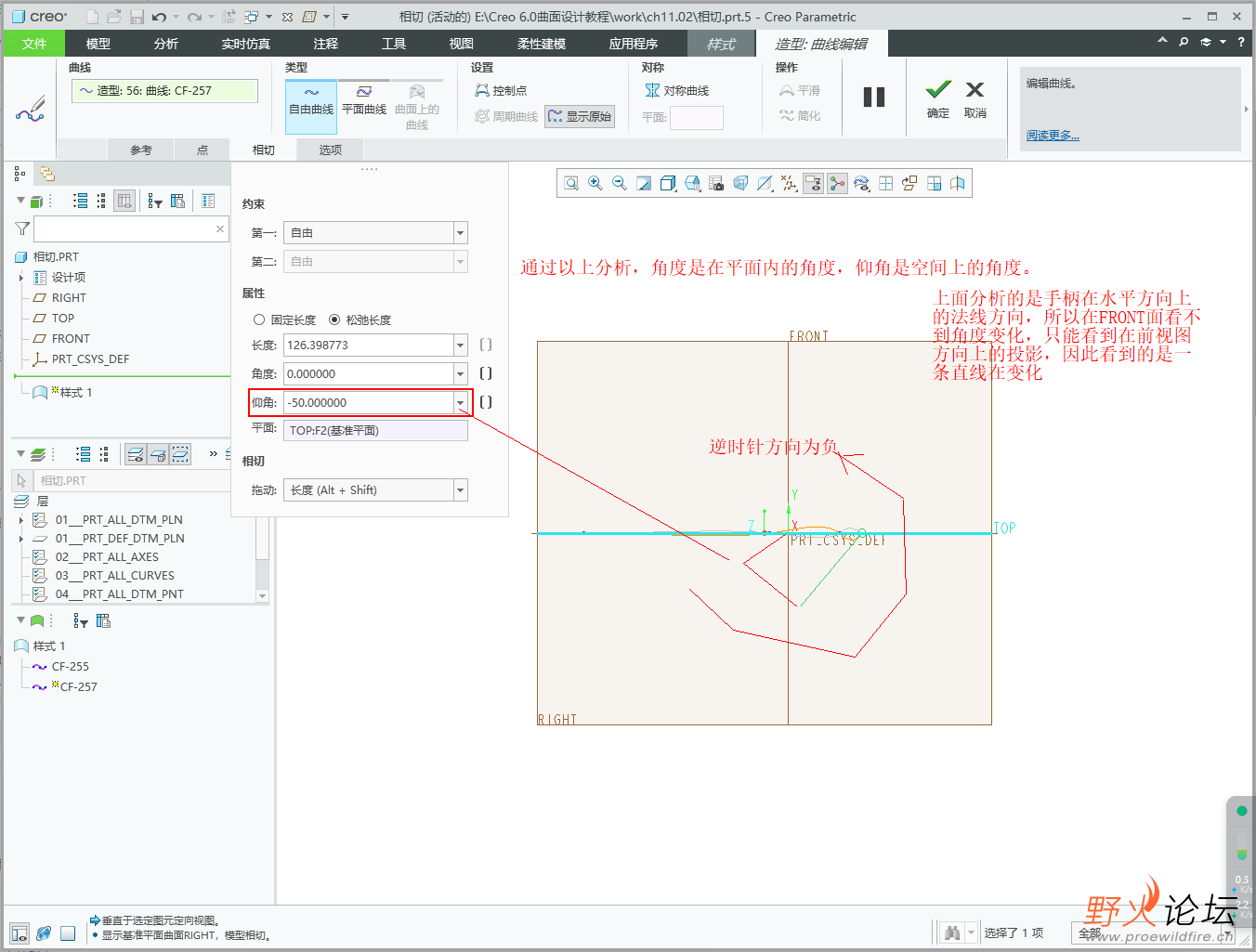The width and height of the screenshot is (1256, 952).
Task: Select the model tree tab icon
Action: click(20, 174)
